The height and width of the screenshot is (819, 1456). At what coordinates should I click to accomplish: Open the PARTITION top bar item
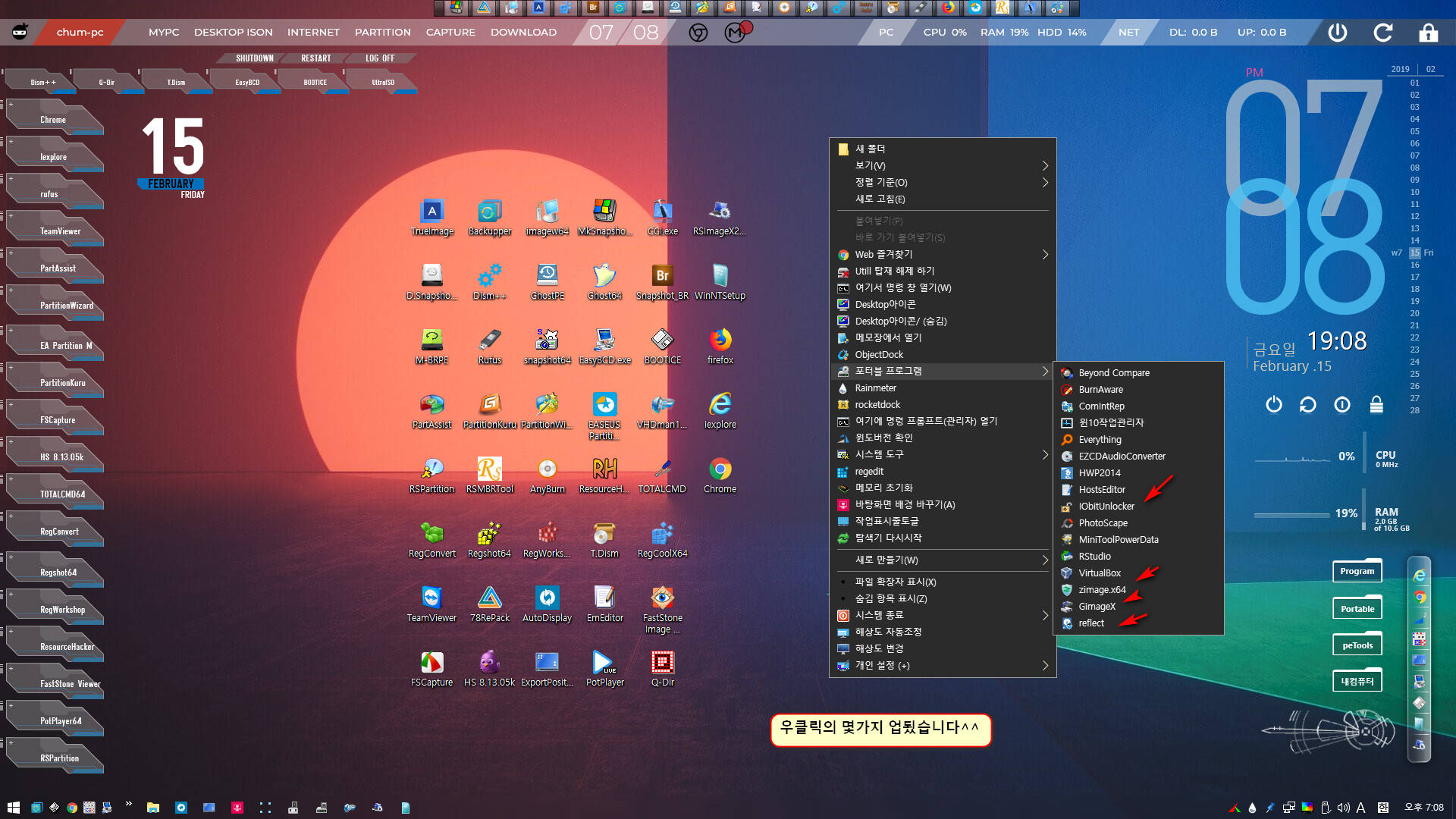click(x=382, y=32)
